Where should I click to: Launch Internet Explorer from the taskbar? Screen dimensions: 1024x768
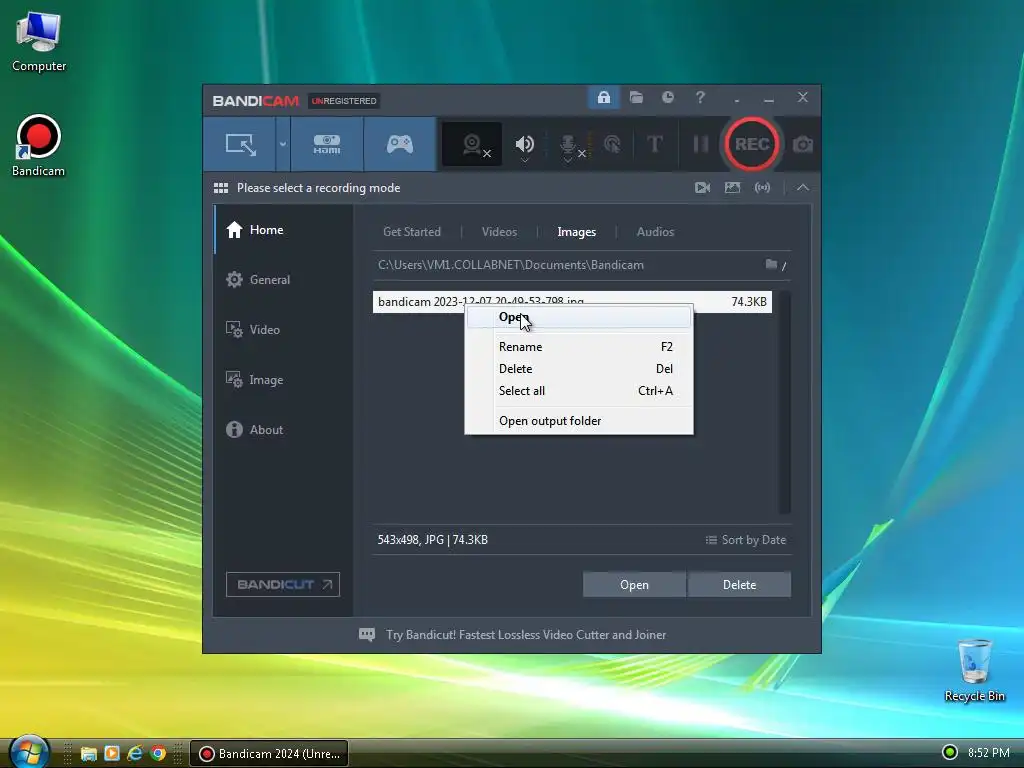click(x=135, y=754)
